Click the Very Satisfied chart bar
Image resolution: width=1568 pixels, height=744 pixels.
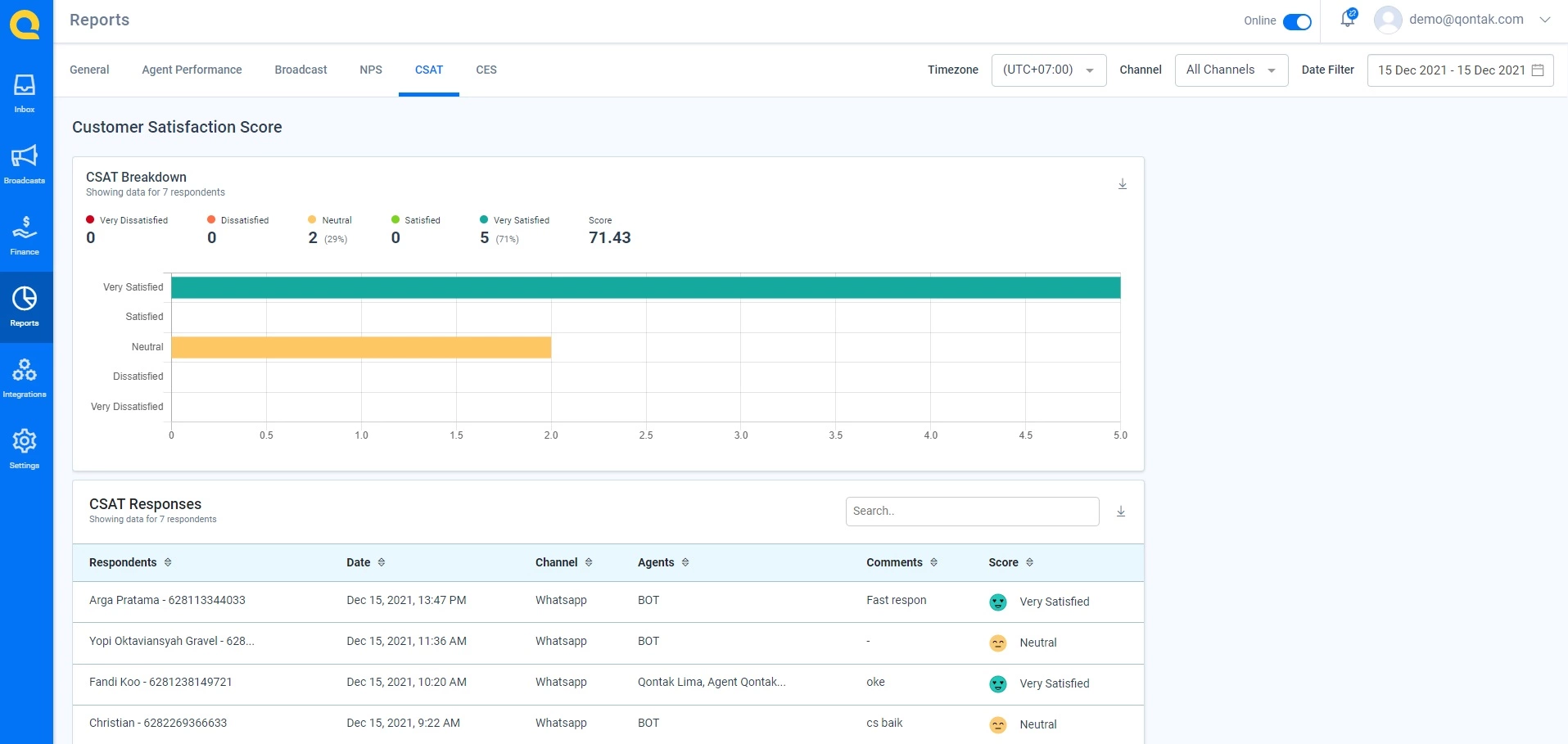click(646, 287)
